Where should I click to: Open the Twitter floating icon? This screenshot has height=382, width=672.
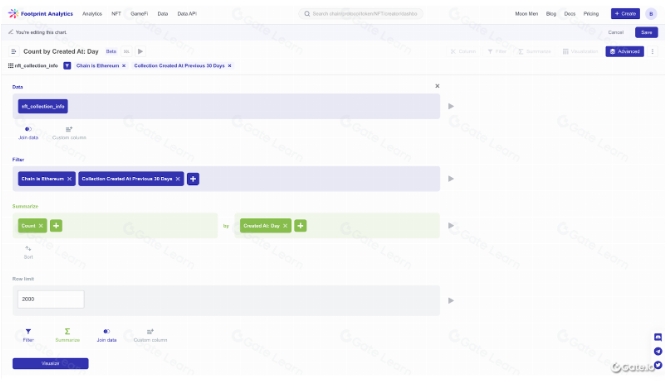pos(658,365)
